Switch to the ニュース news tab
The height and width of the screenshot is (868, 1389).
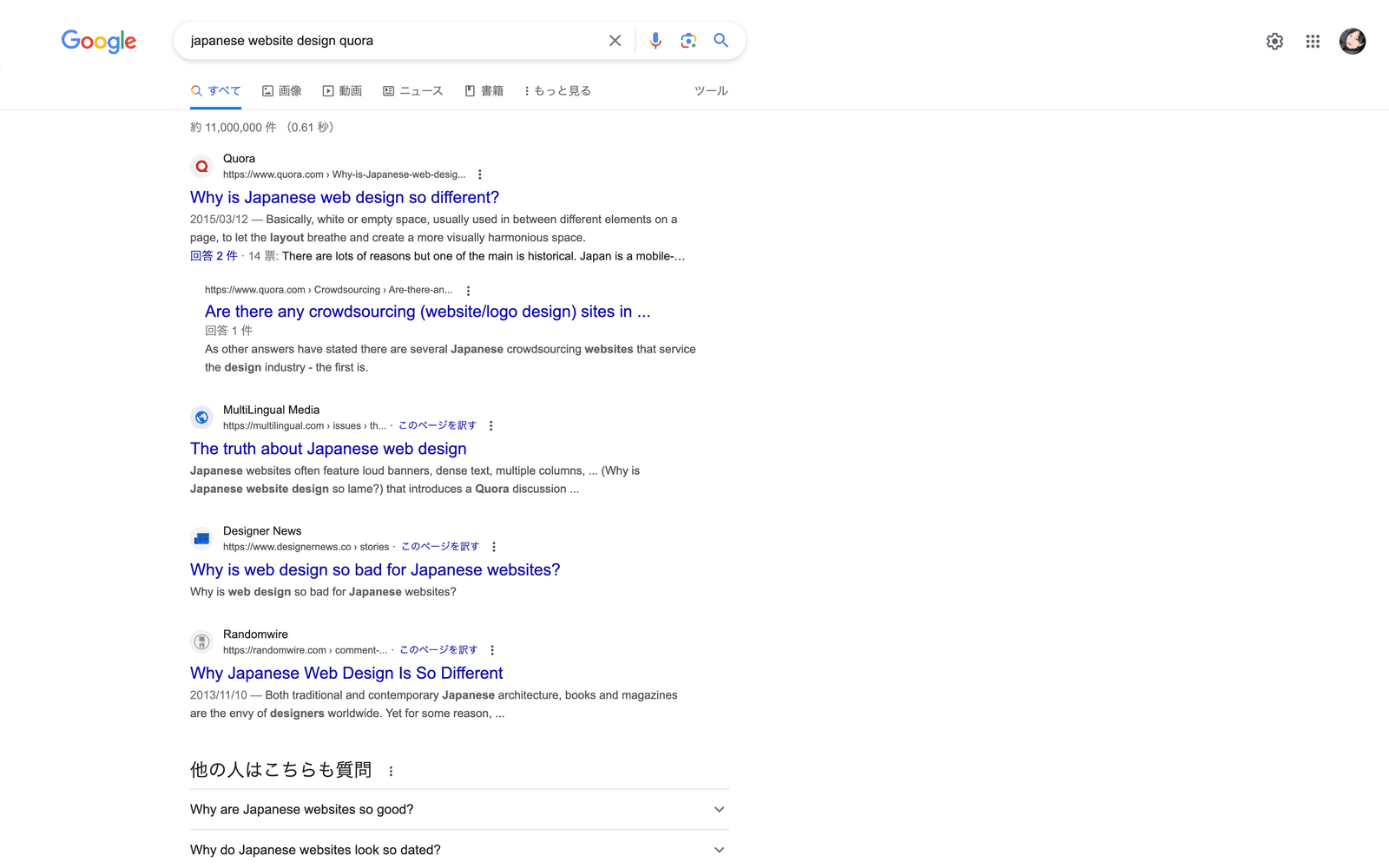(413, 91)
